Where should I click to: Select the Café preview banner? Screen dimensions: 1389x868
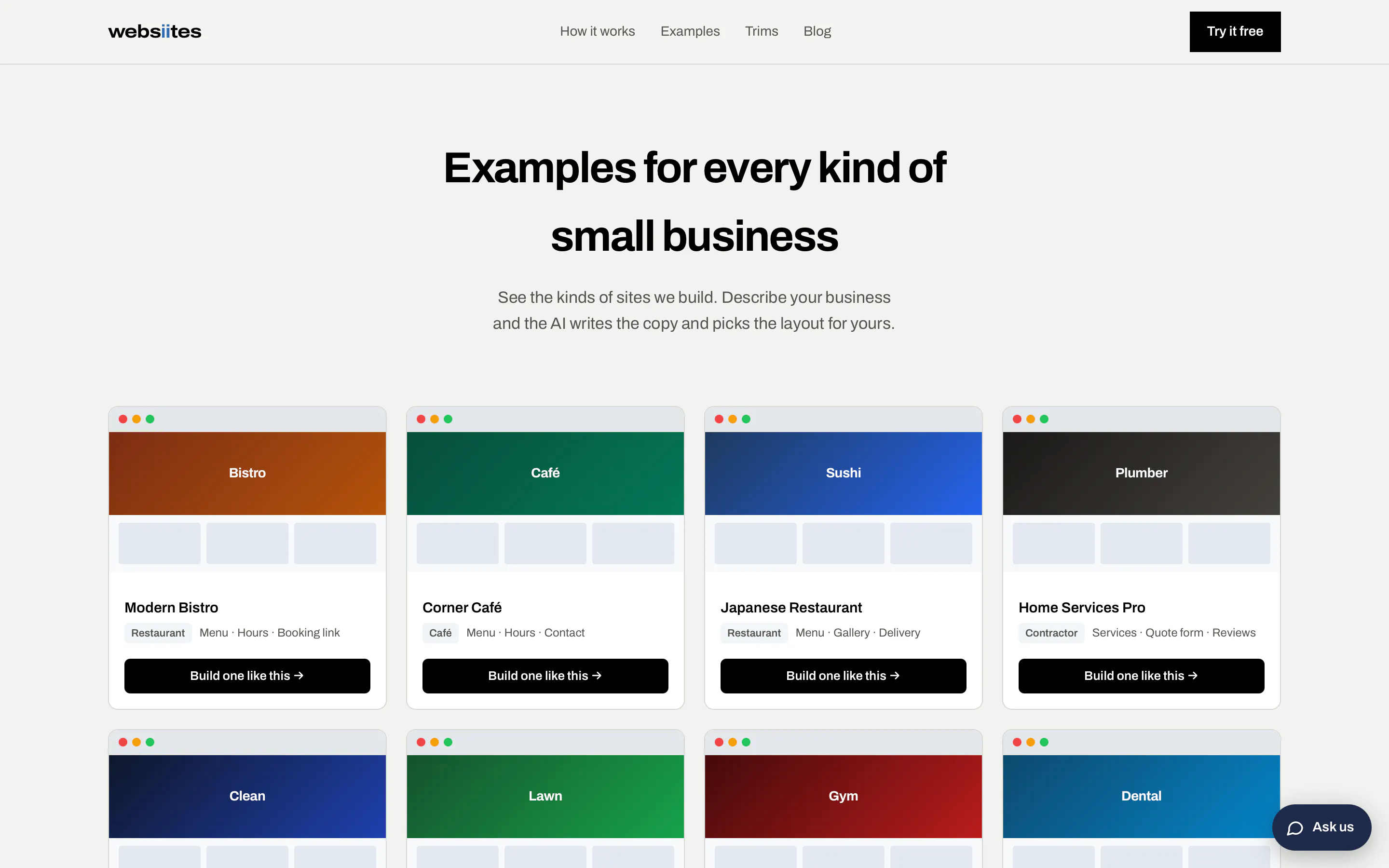pos(545,473)
